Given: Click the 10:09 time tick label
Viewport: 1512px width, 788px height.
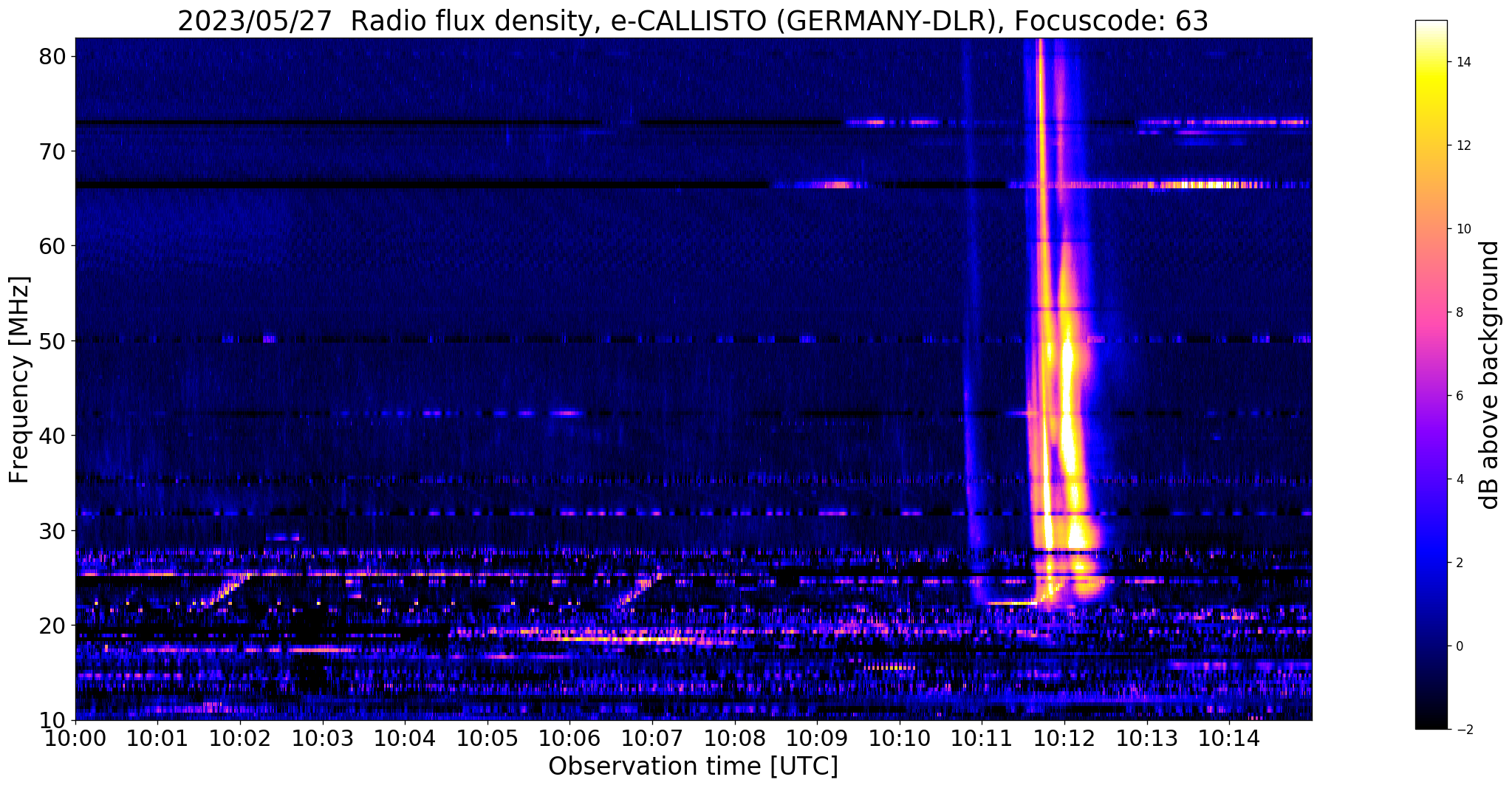Looking at the screenshot, I should tap(817, 739).
